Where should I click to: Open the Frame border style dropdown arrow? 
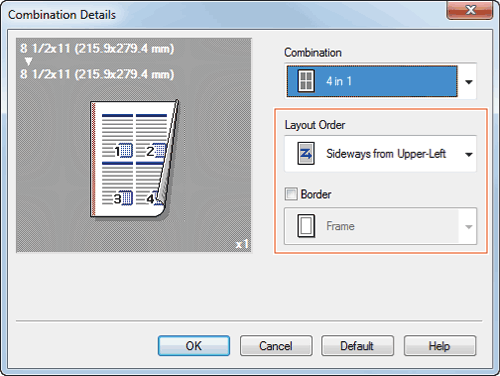[x=469, y=227]
